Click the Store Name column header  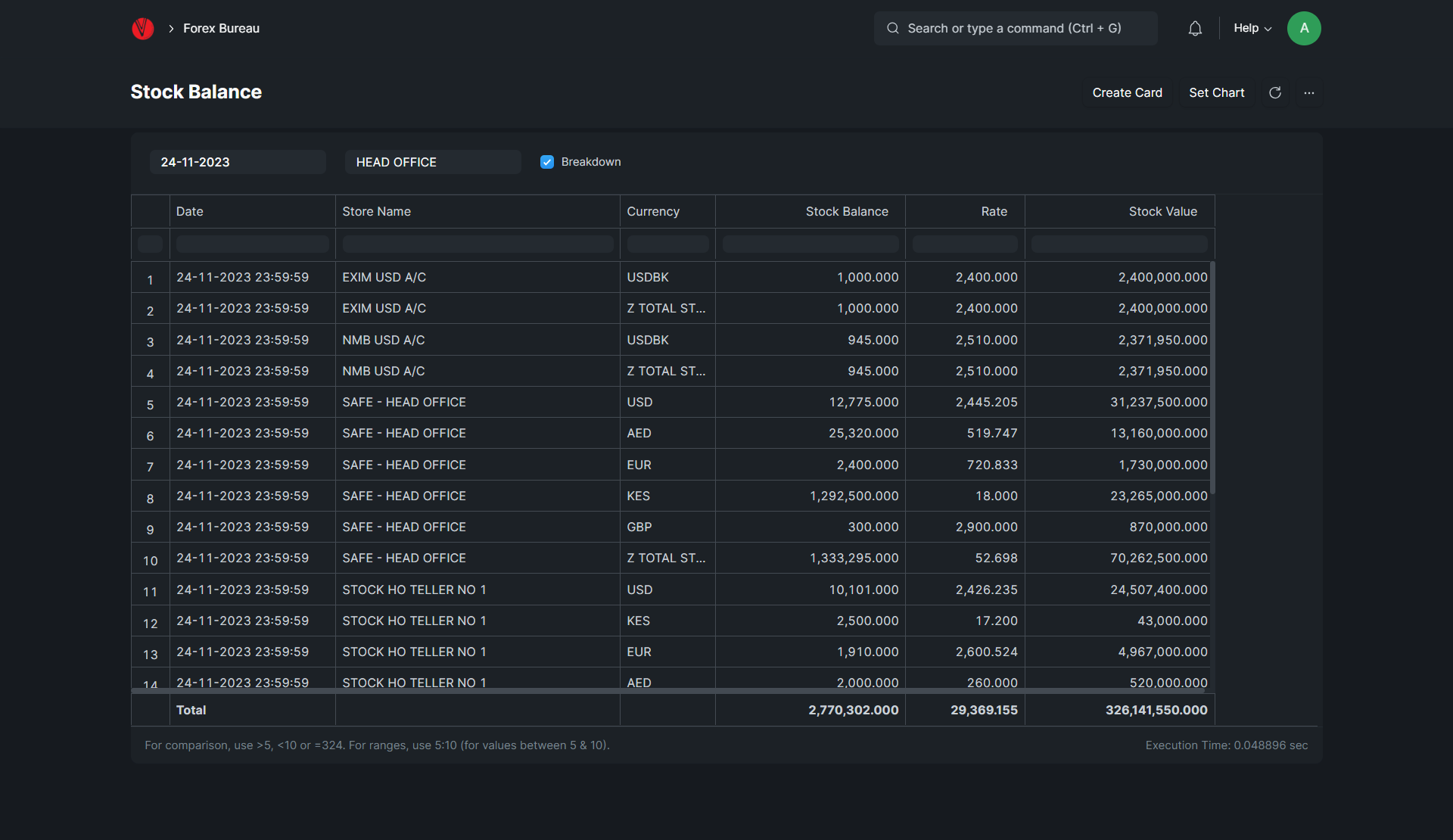coord(478,211)
